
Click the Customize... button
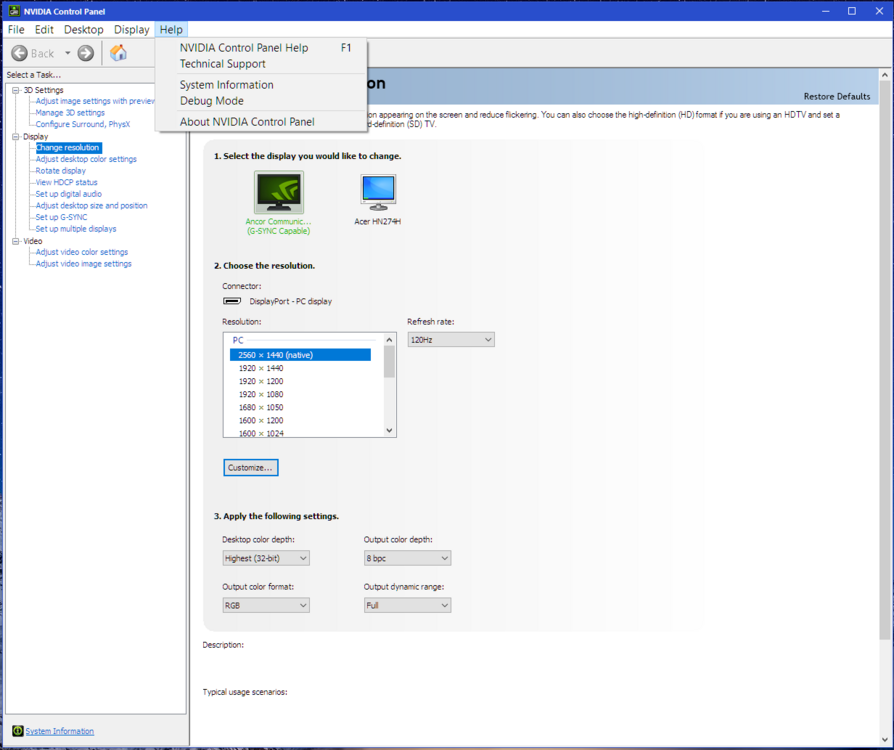(251, 467)
